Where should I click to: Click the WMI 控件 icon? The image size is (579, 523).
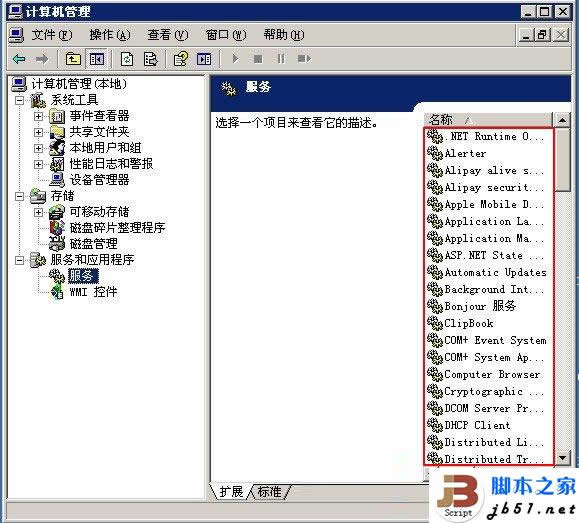57,292
